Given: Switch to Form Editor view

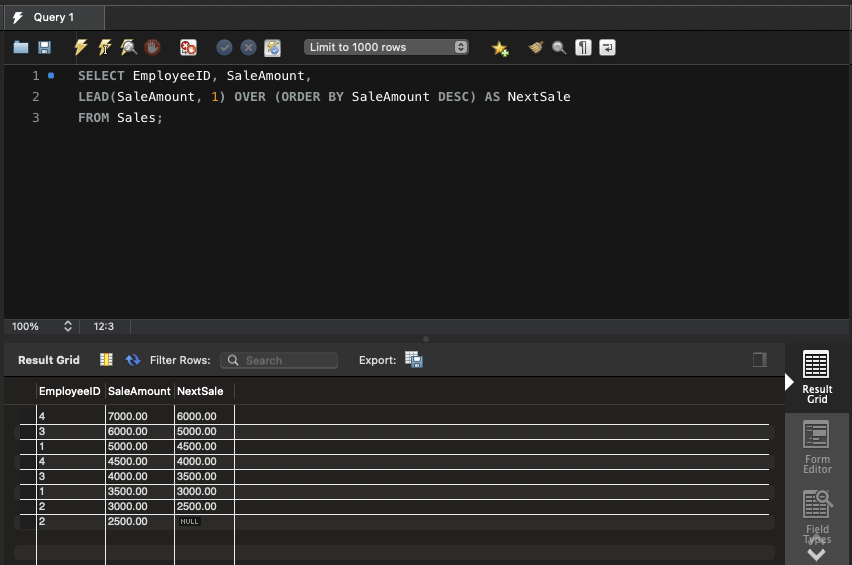Looking at the screenshot, I should coord(817,447).
